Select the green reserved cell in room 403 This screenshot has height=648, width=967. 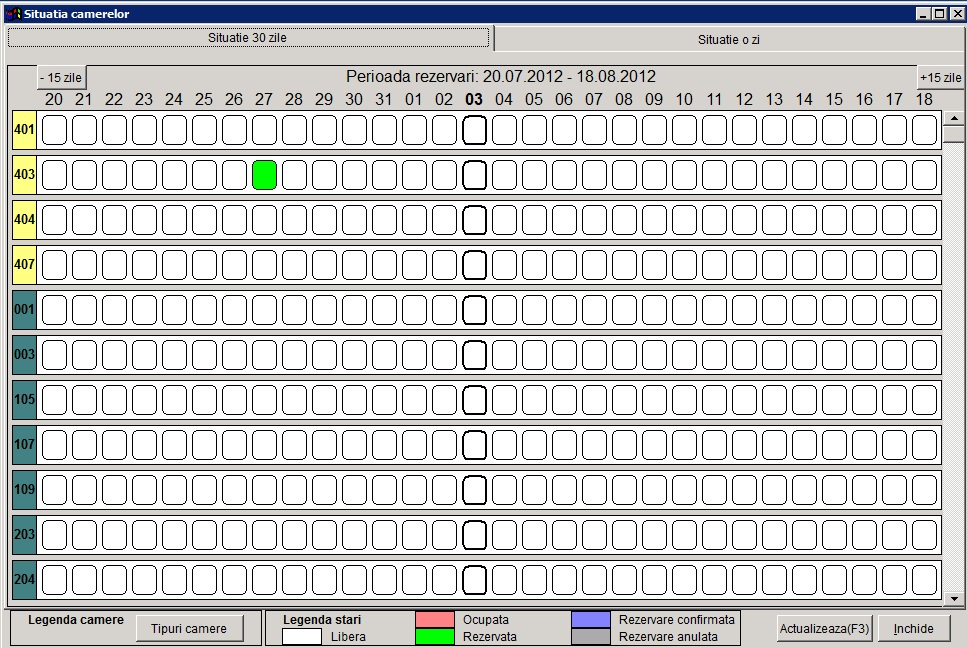[265, 175]
